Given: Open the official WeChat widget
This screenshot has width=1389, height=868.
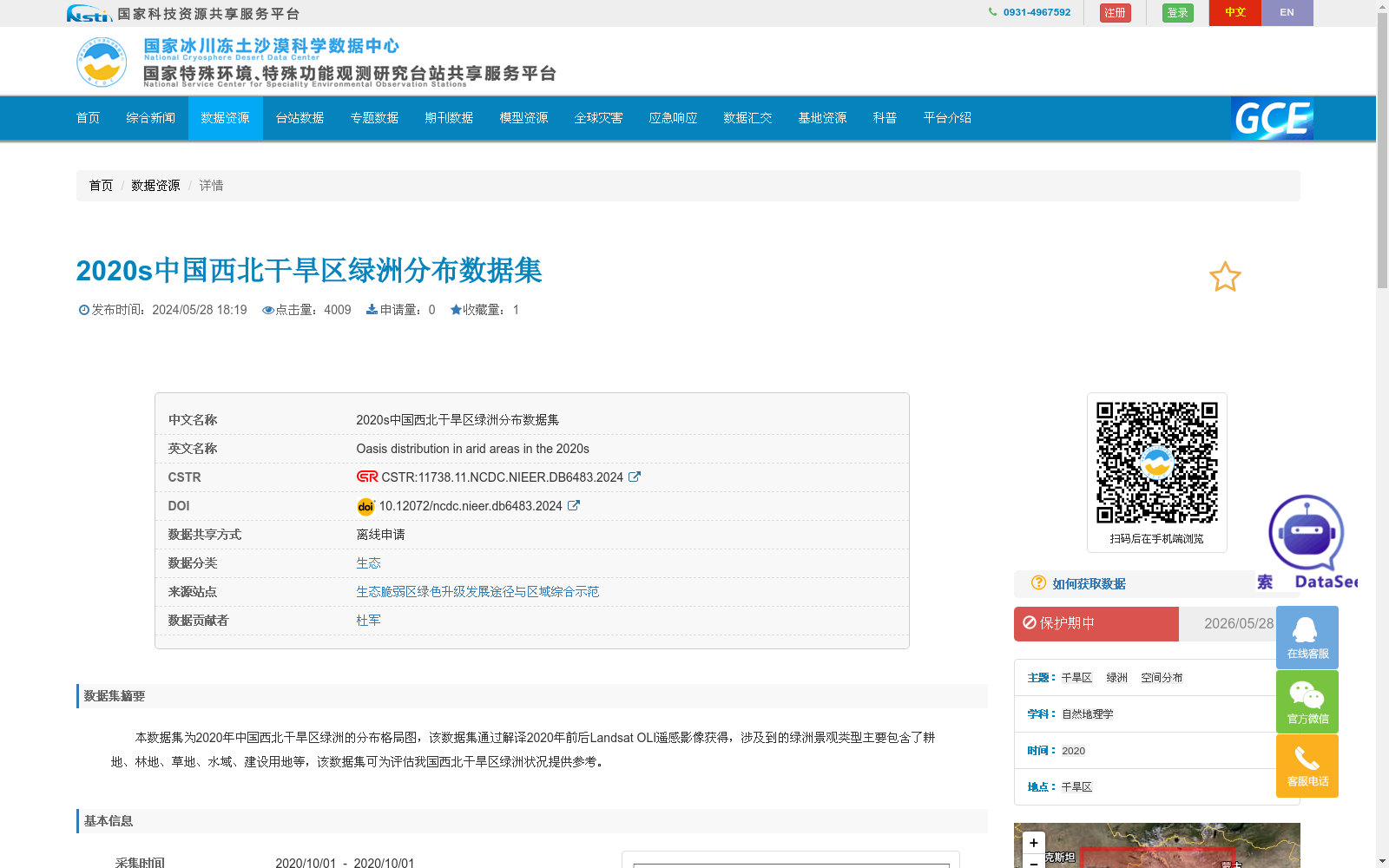Looking at the screenshot, I should [x=1307, y=701].
